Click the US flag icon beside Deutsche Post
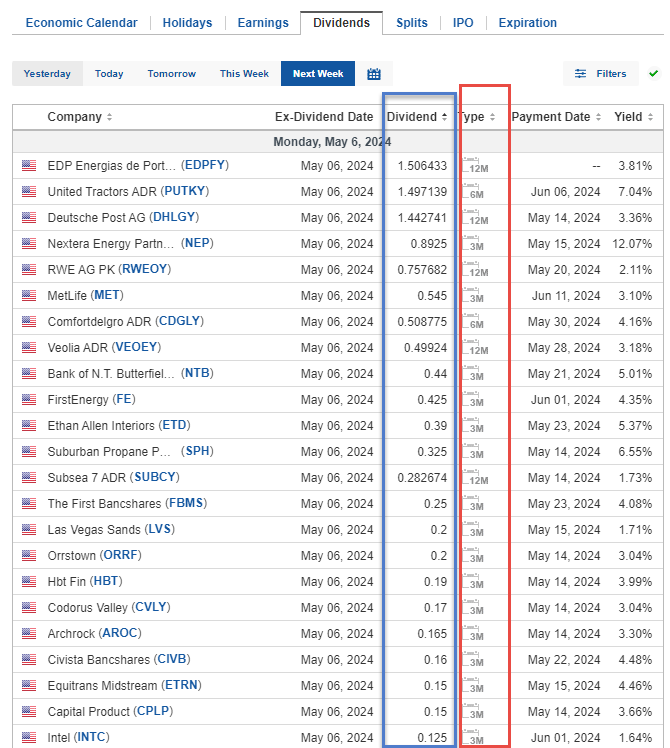The image size is (670, 748). pos(29,218)
